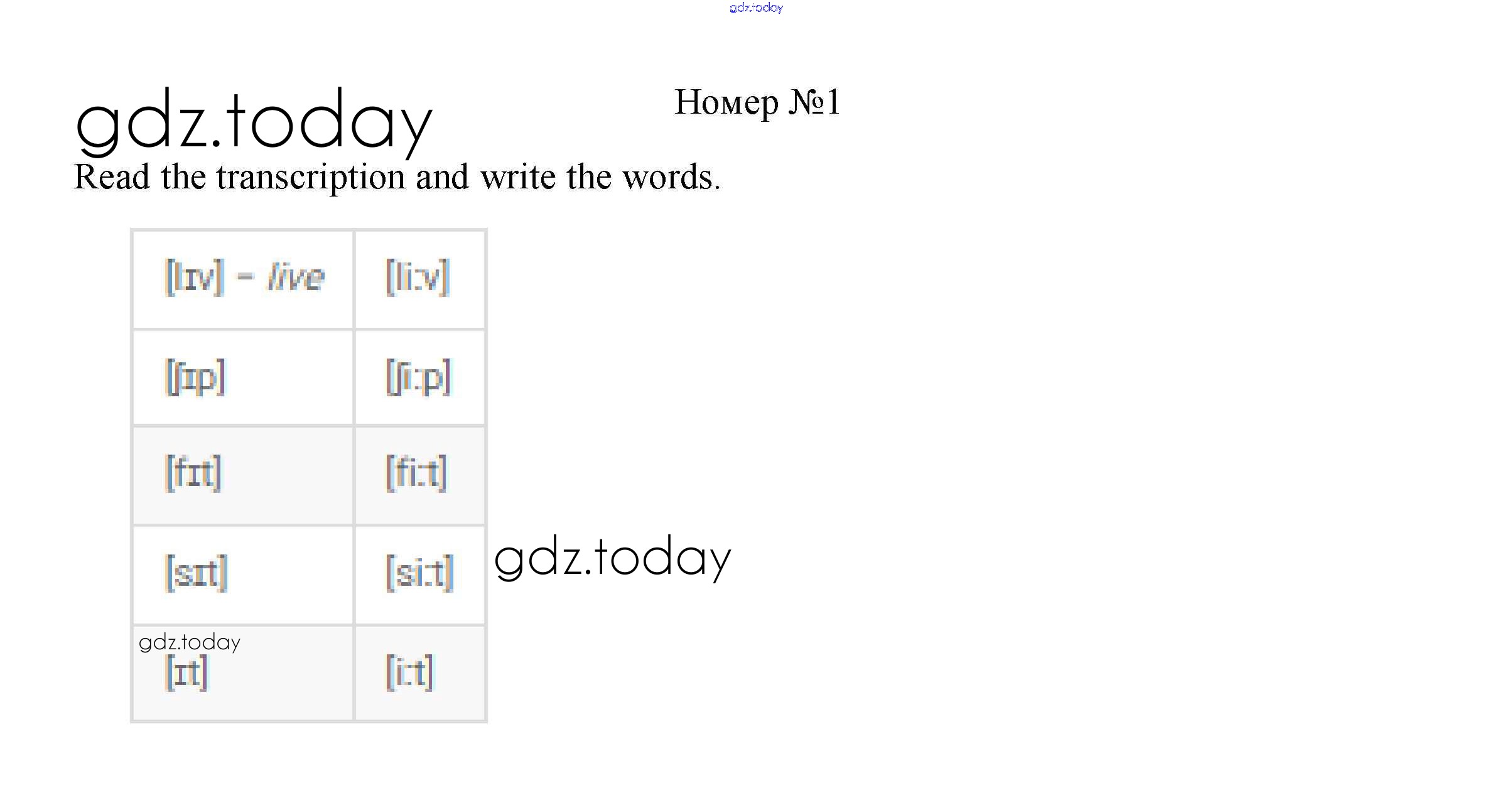Click the [ɪt] transcription in the last row
Screen dimensions: 1512x805
tap(186, 673)
